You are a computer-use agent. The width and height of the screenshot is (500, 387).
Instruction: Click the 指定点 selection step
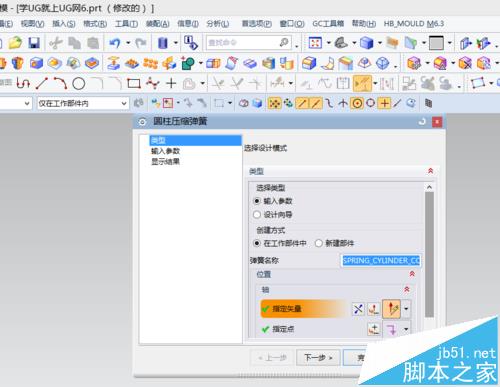pos(283,329)
